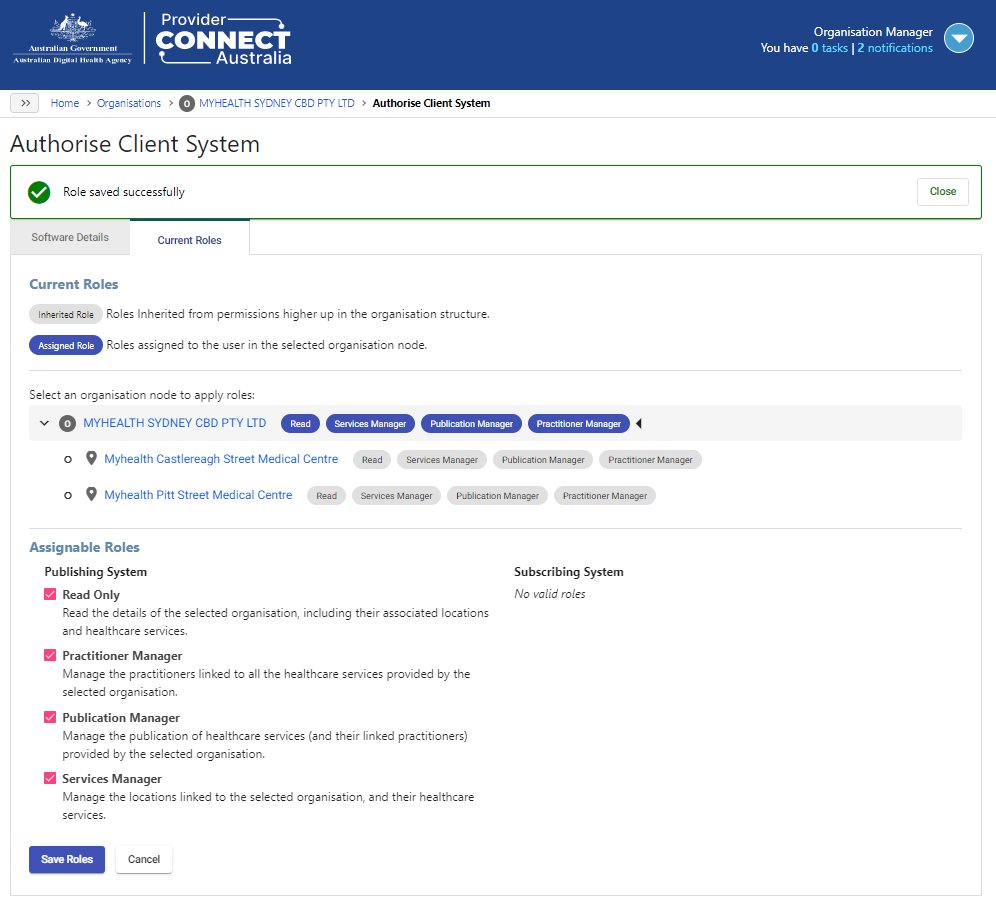Expand the sidebar with the double-chevron button
Screen dimensions: 996x897
25,103
